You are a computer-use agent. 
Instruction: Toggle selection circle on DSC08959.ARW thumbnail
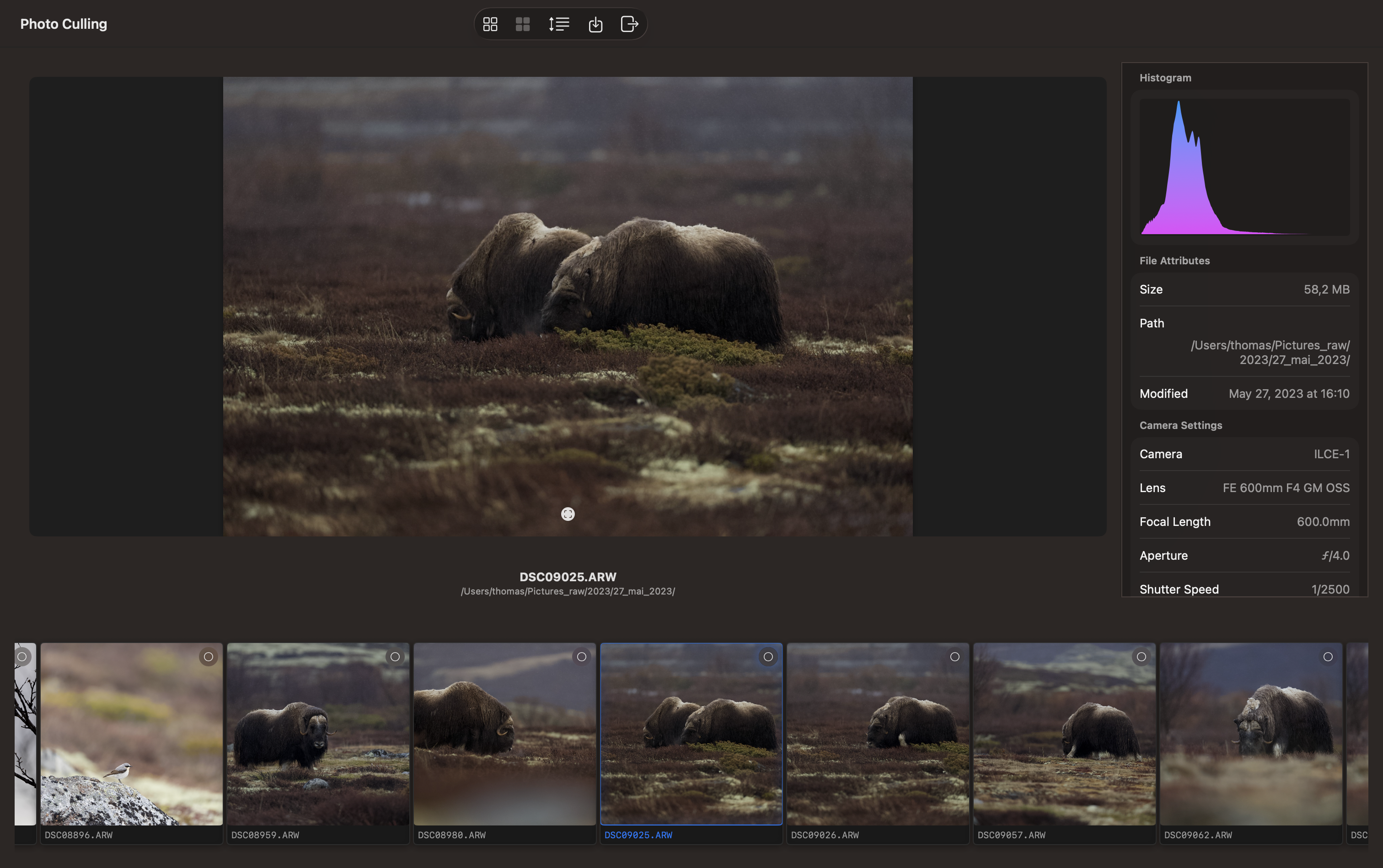pos(395,657)
